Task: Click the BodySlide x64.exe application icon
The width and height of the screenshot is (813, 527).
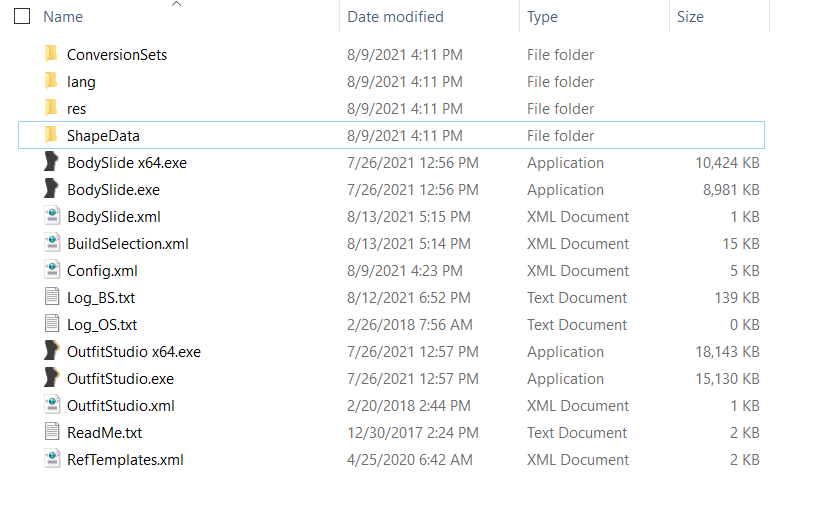Action: pos(51,161)
